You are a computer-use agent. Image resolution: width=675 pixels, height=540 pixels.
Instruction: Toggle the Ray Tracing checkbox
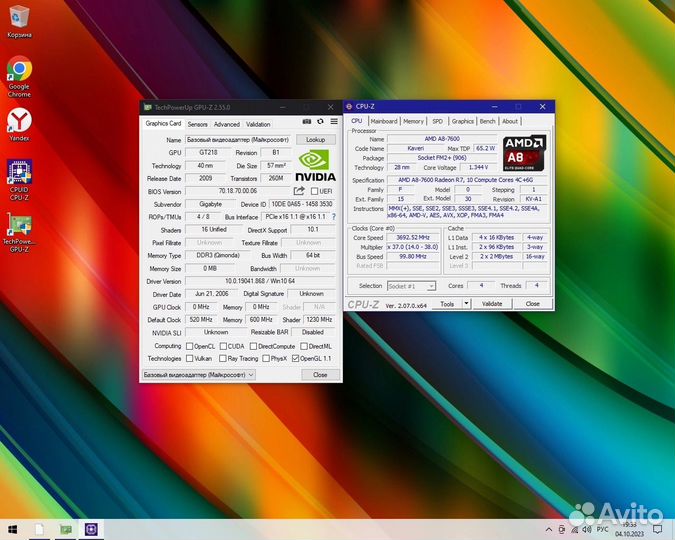pos(223,358)
